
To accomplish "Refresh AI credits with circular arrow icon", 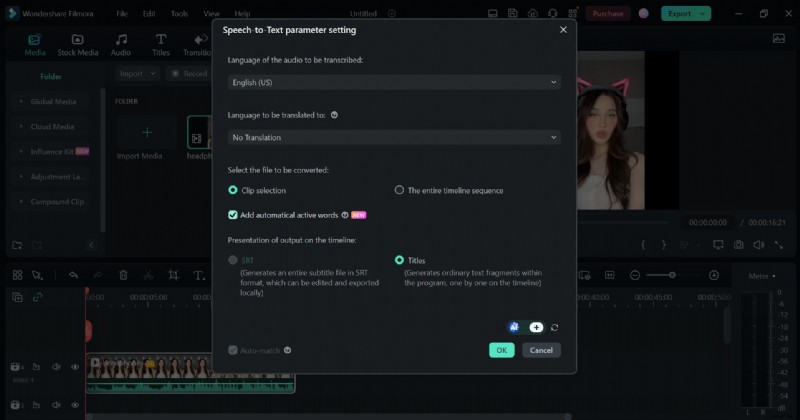I will [555, 327].
